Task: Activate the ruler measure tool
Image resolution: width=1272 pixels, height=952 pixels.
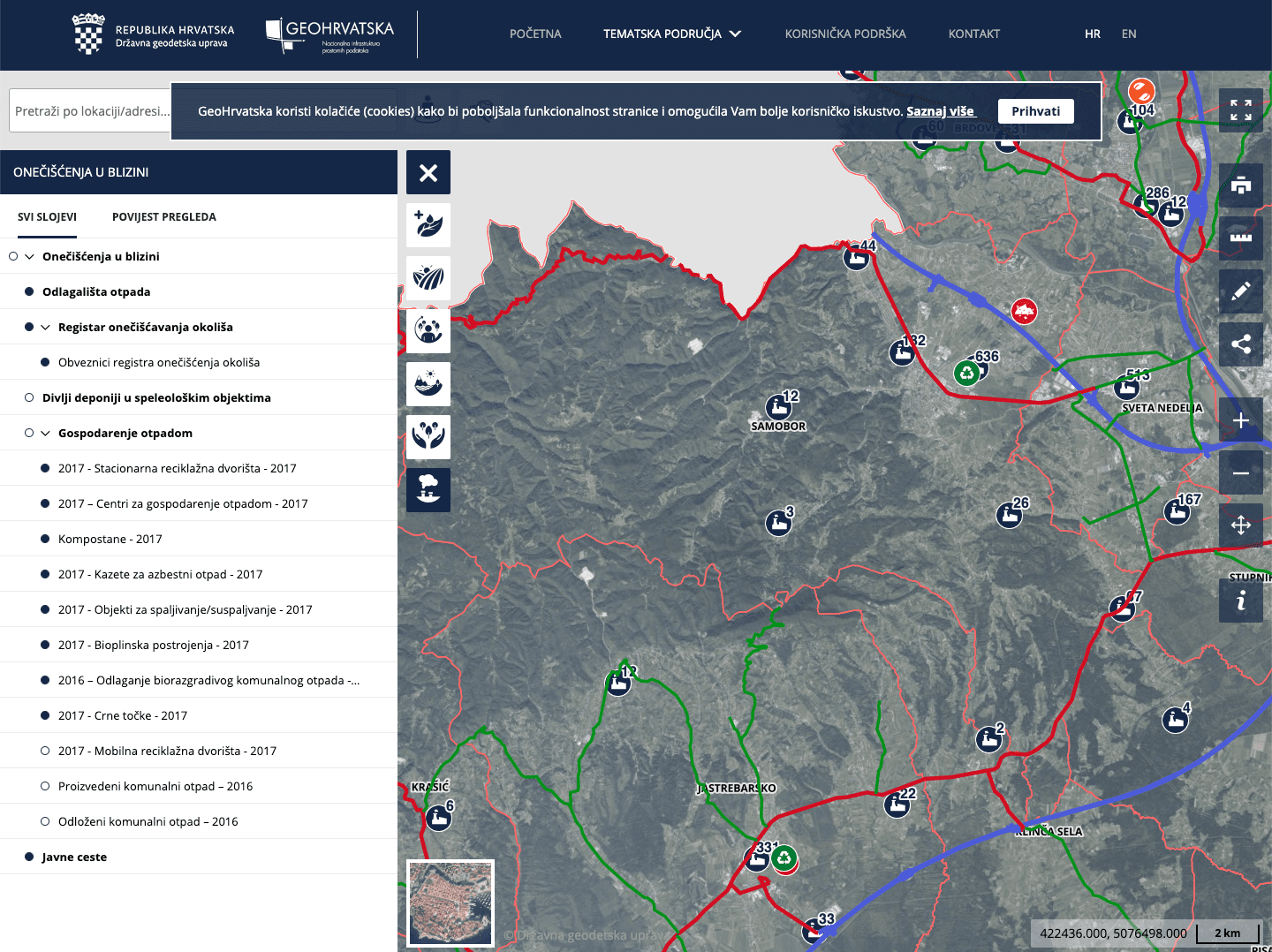Action: (x=1241, y=238)
